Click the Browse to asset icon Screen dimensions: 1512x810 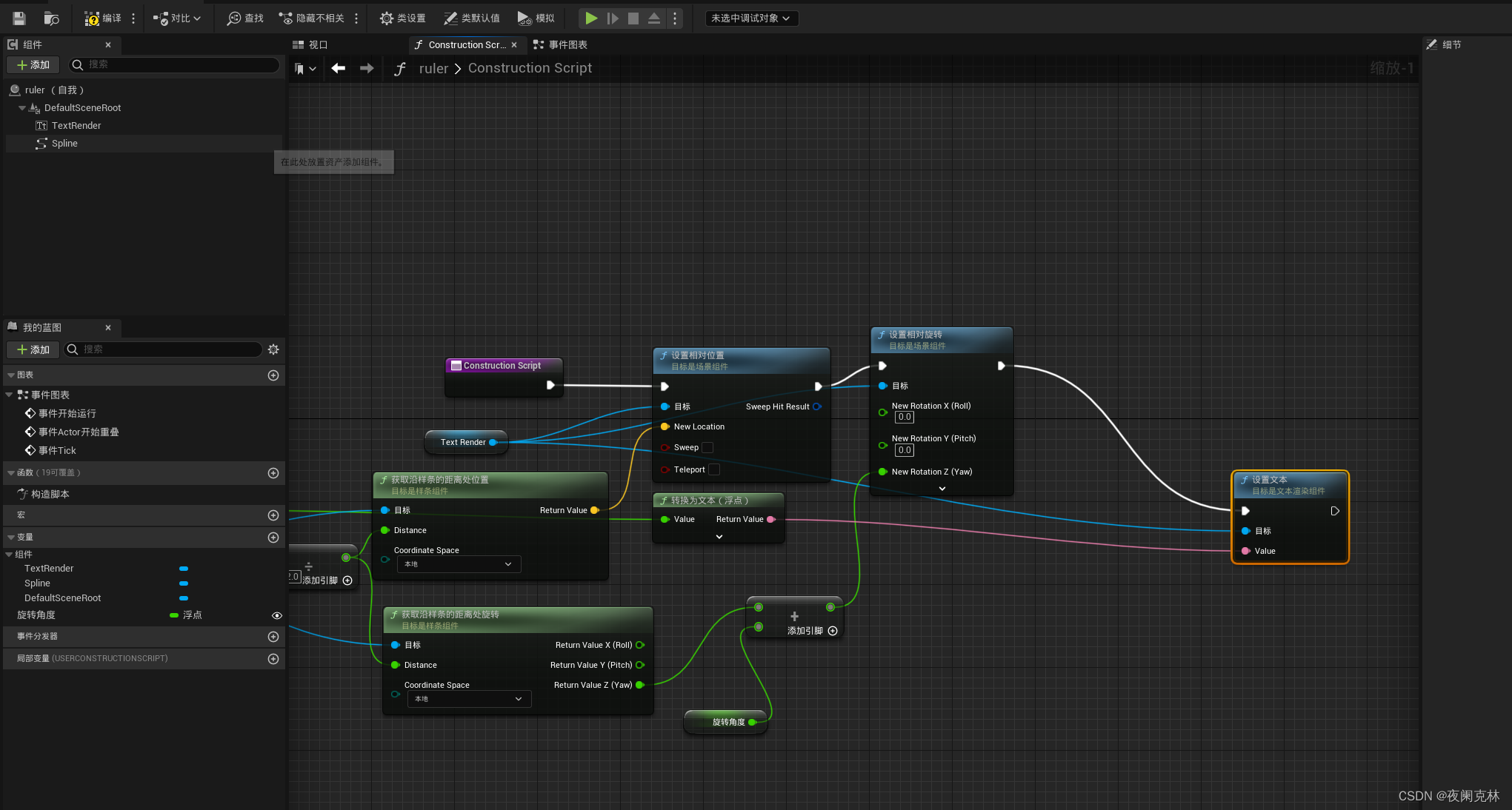pos(51,18)
